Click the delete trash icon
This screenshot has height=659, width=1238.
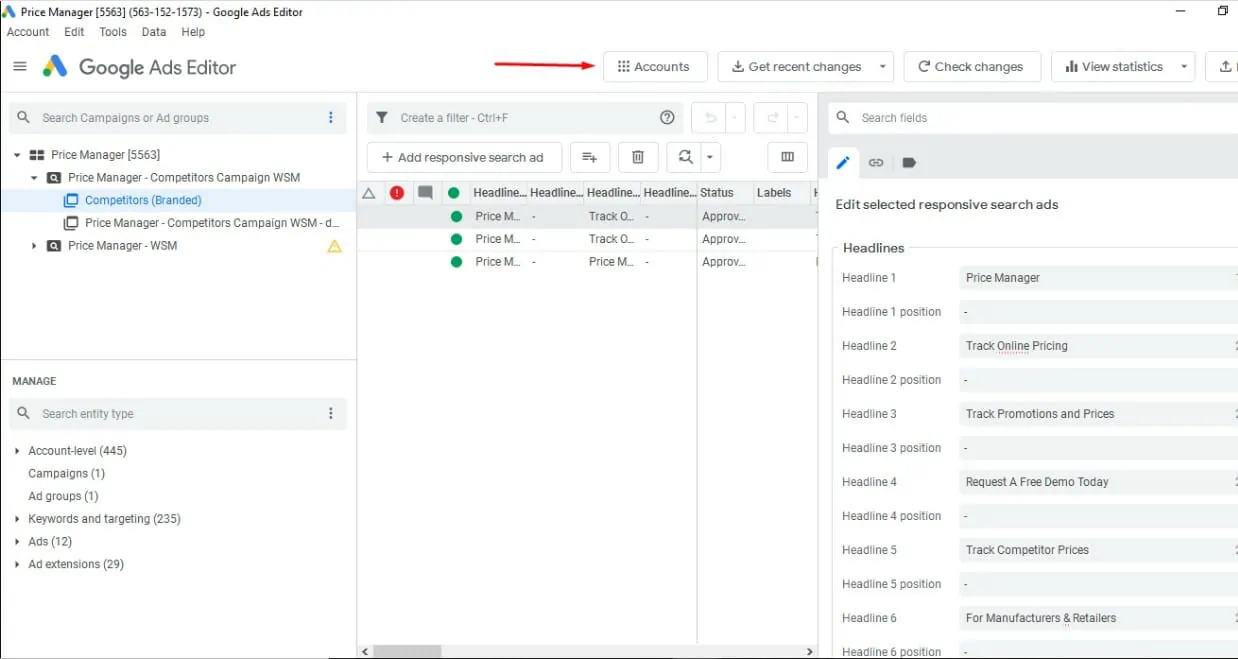pos(638,157)
